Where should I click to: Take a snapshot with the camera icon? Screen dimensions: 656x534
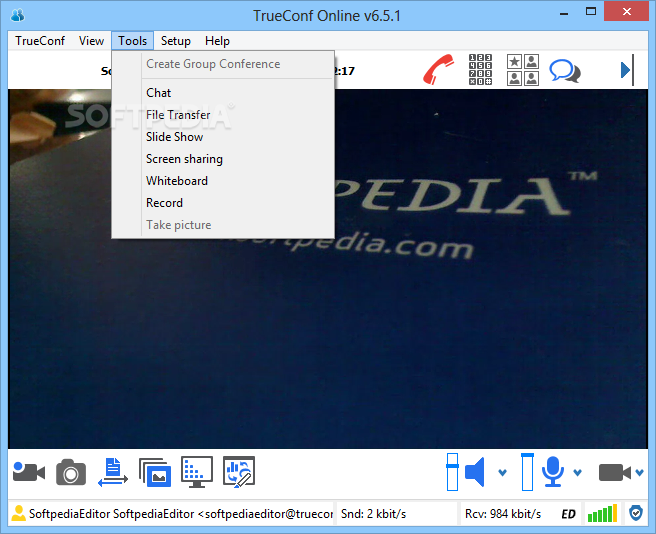71,472
